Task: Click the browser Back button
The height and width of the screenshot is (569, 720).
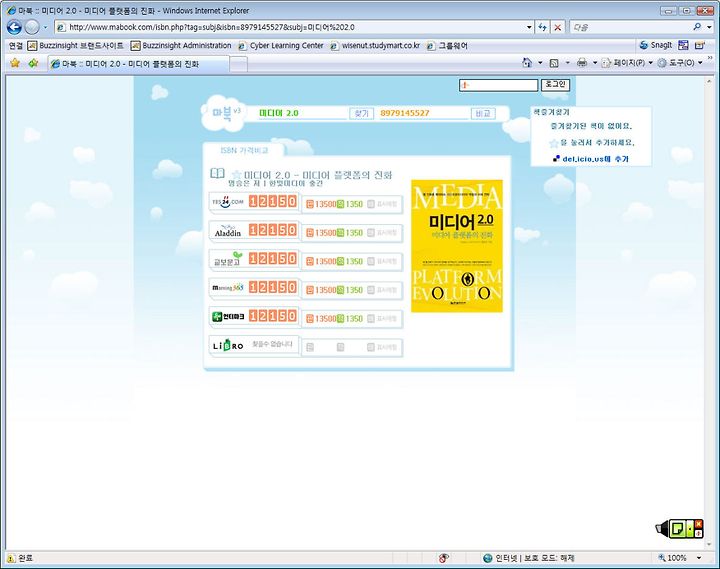Action: pos(14,27)
